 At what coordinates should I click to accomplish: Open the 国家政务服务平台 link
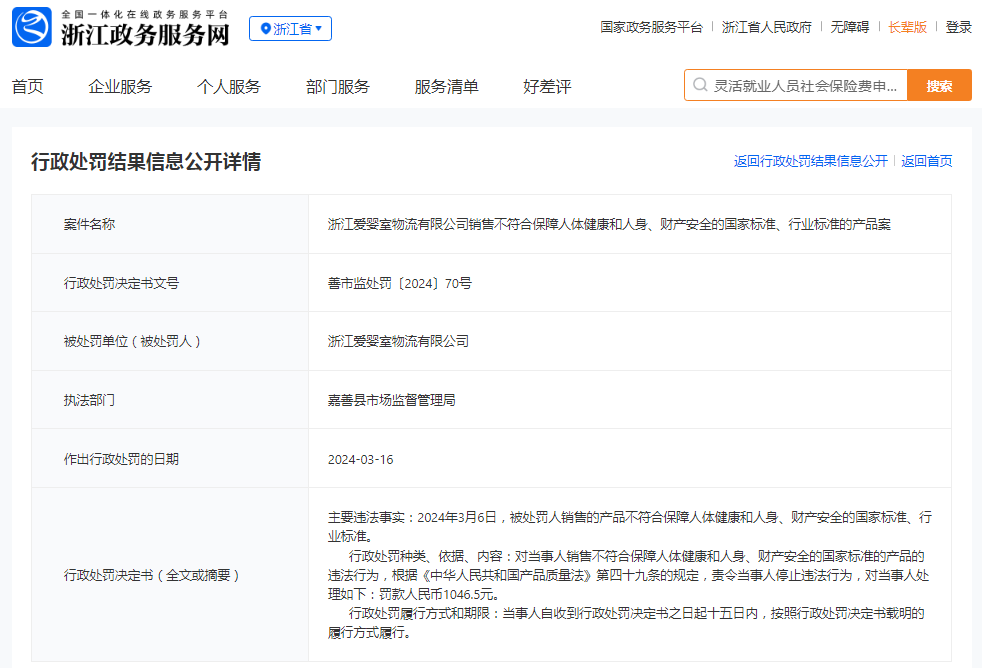click(651, 27)
